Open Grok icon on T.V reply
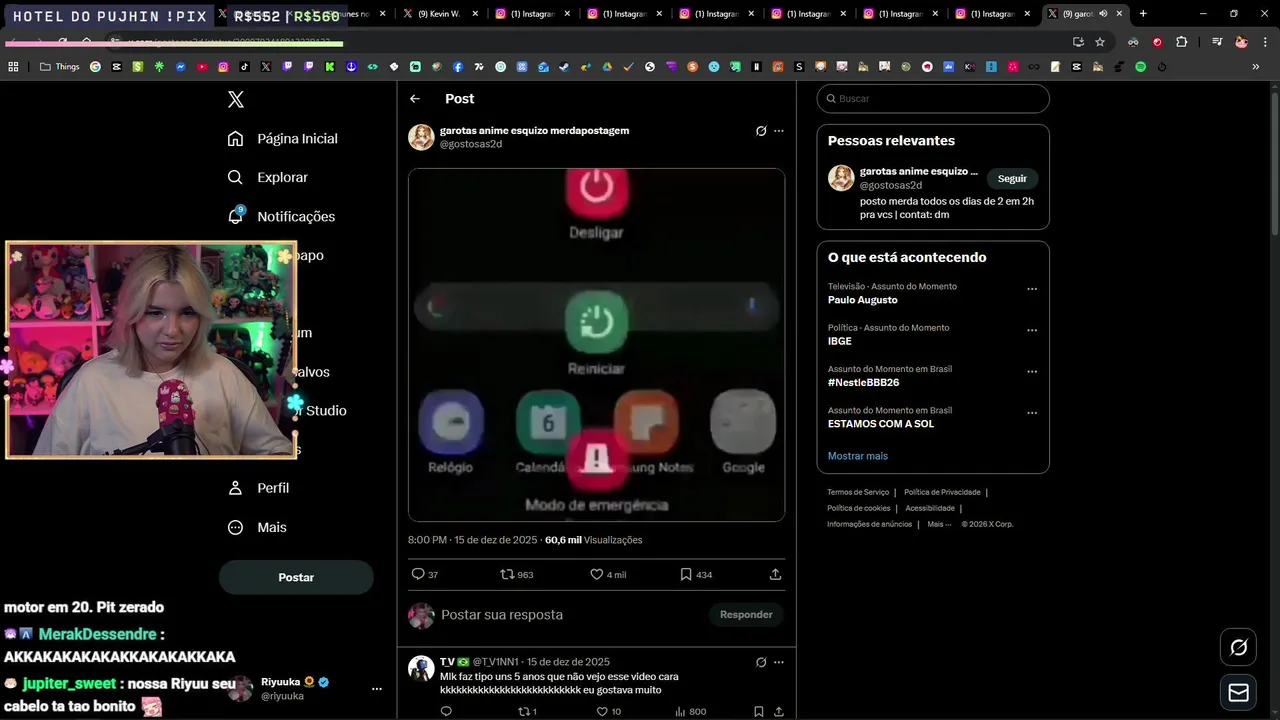The width and height of the screenshot is (1280, 720). 761,662
